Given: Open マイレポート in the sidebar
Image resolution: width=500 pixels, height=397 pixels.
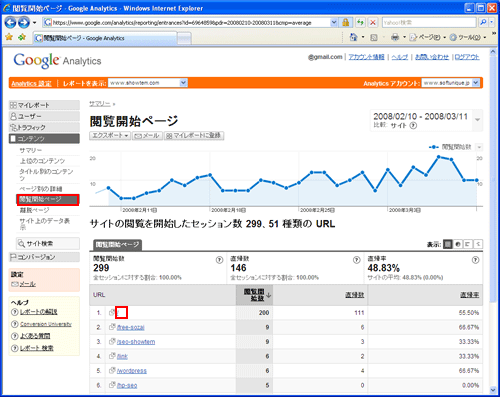Looking at the screenshot, I should pos(44,105).
